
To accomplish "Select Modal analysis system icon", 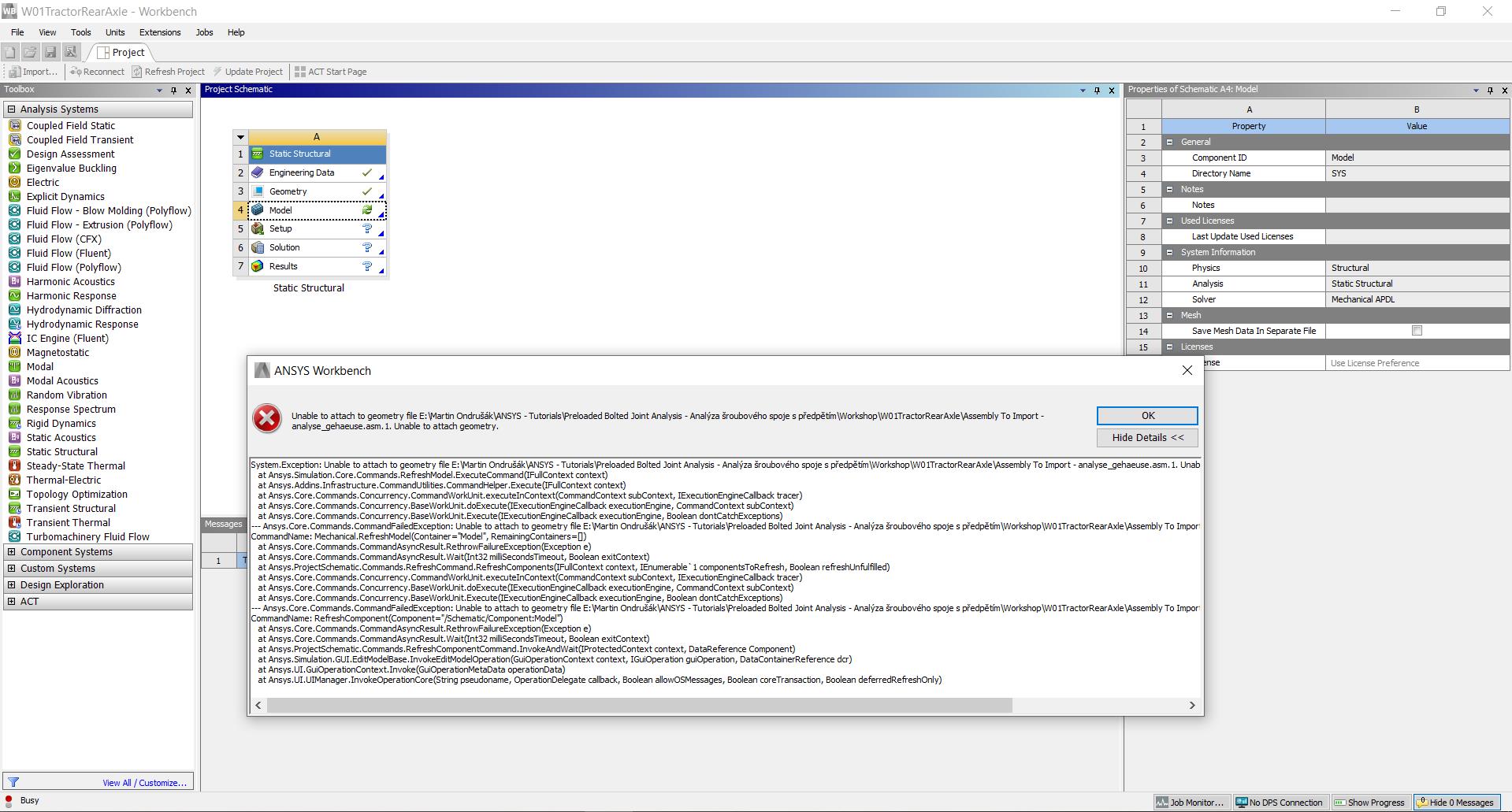I will tap(14, 366).
